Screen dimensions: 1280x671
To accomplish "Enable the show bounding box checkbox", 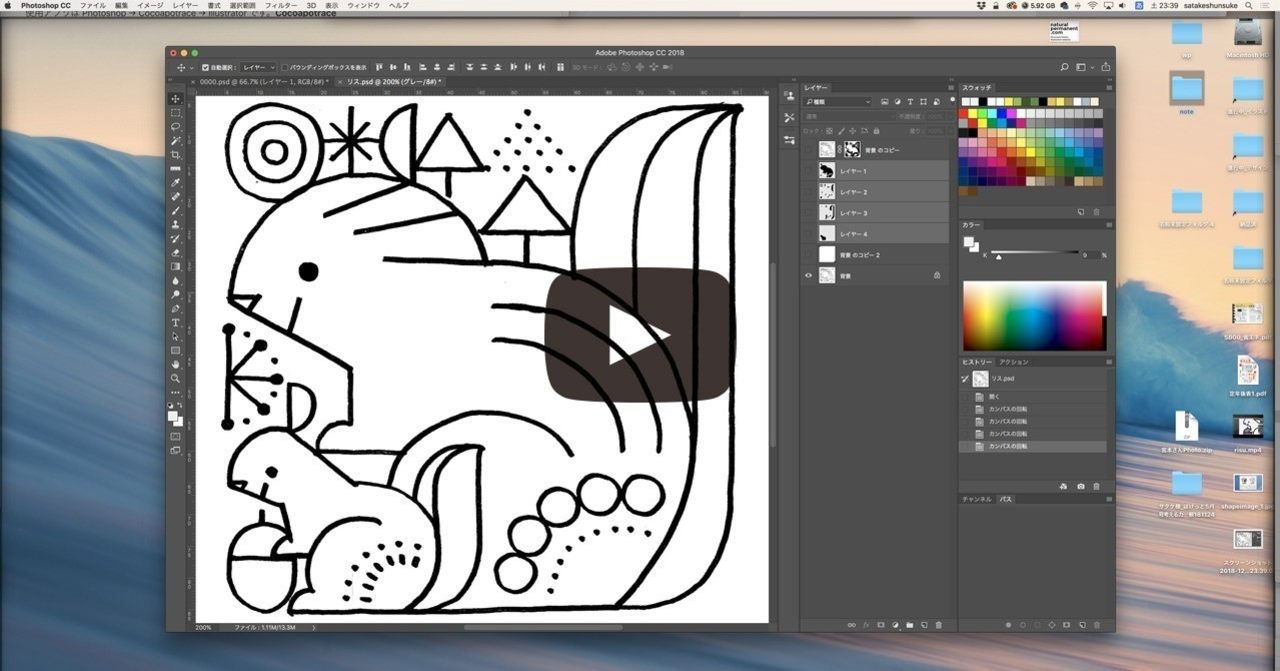I will pyautogui.click(x=284, y=67).
